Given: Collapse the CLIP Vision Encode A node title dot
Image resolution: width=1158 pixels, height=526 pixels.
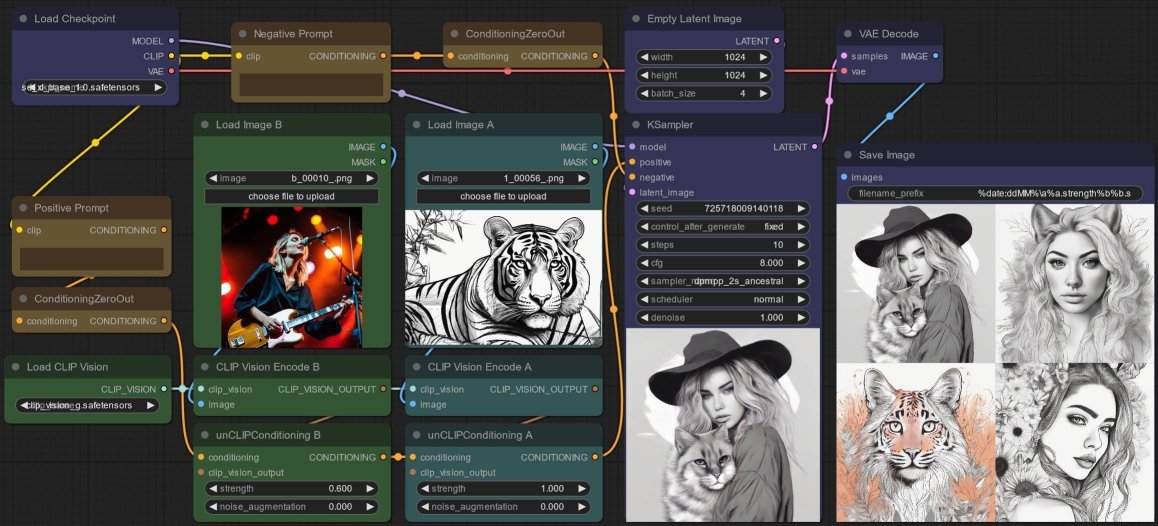Looking at the screenshot, I should pos(417,366).
